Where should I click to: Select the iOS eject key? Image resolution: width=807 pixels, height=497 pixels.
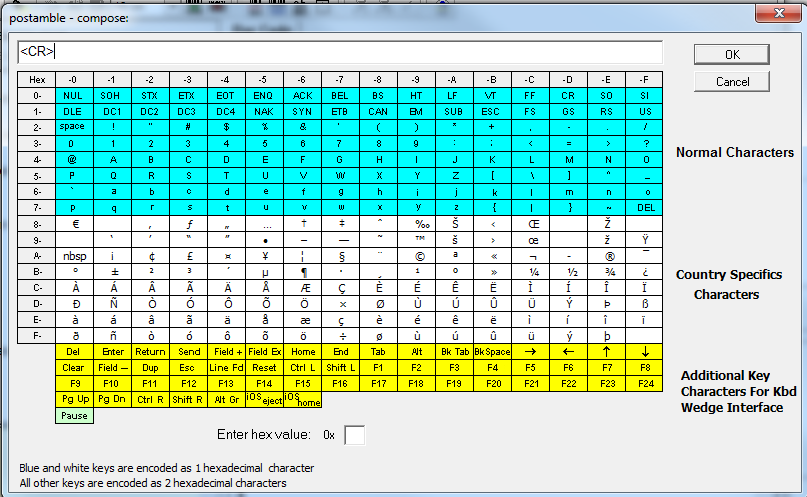tap(264, 399)
